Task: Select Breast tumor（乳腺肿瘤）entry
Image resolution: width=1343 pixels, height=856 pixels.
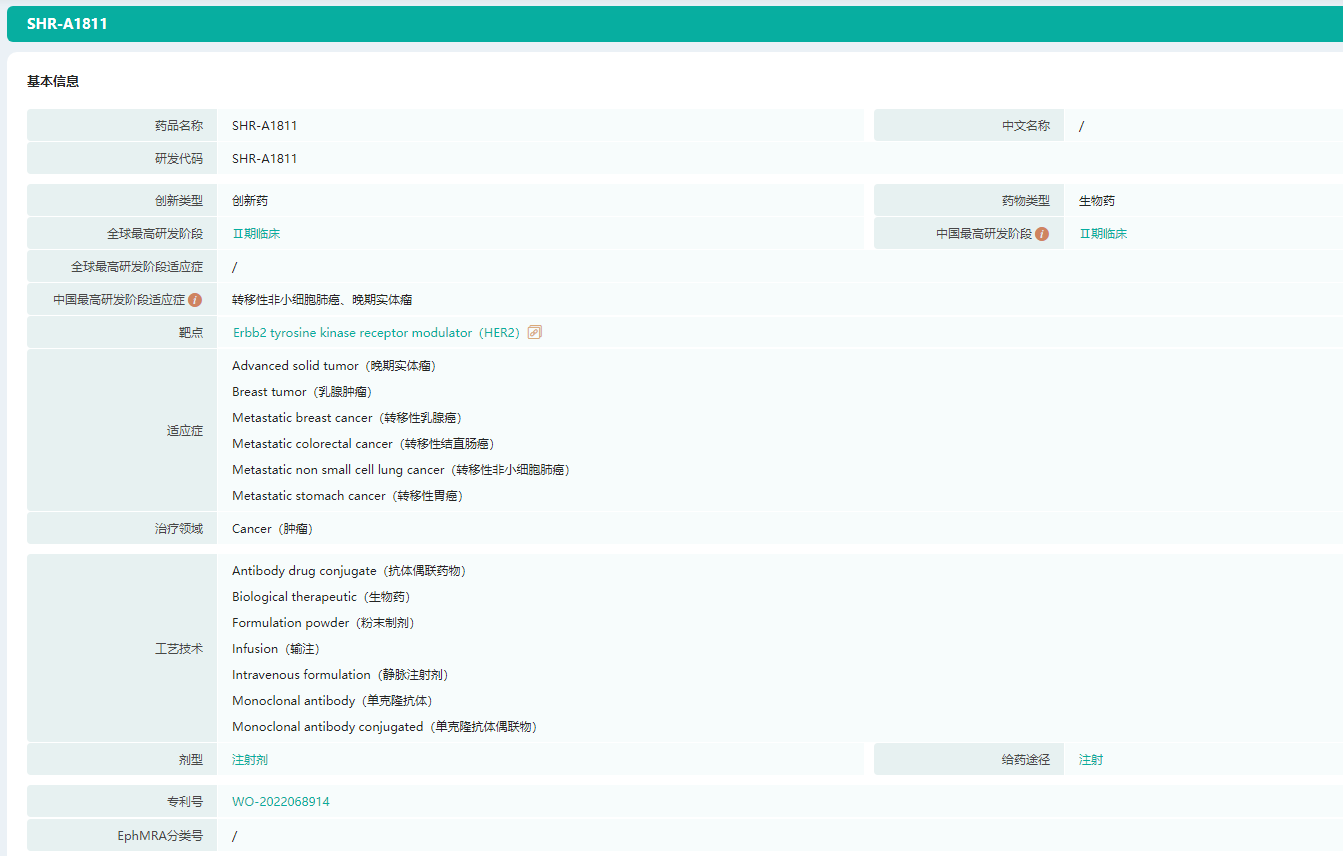Action: (x=302, y=392)
